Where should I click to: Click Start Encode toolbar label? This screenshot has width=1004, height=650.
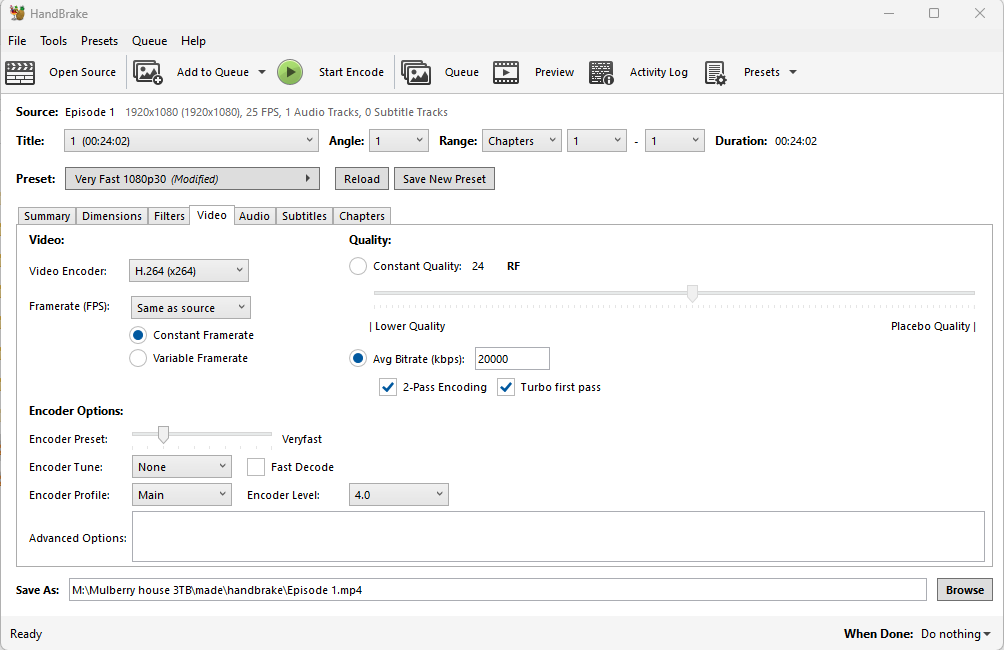(x=352, y=72)
